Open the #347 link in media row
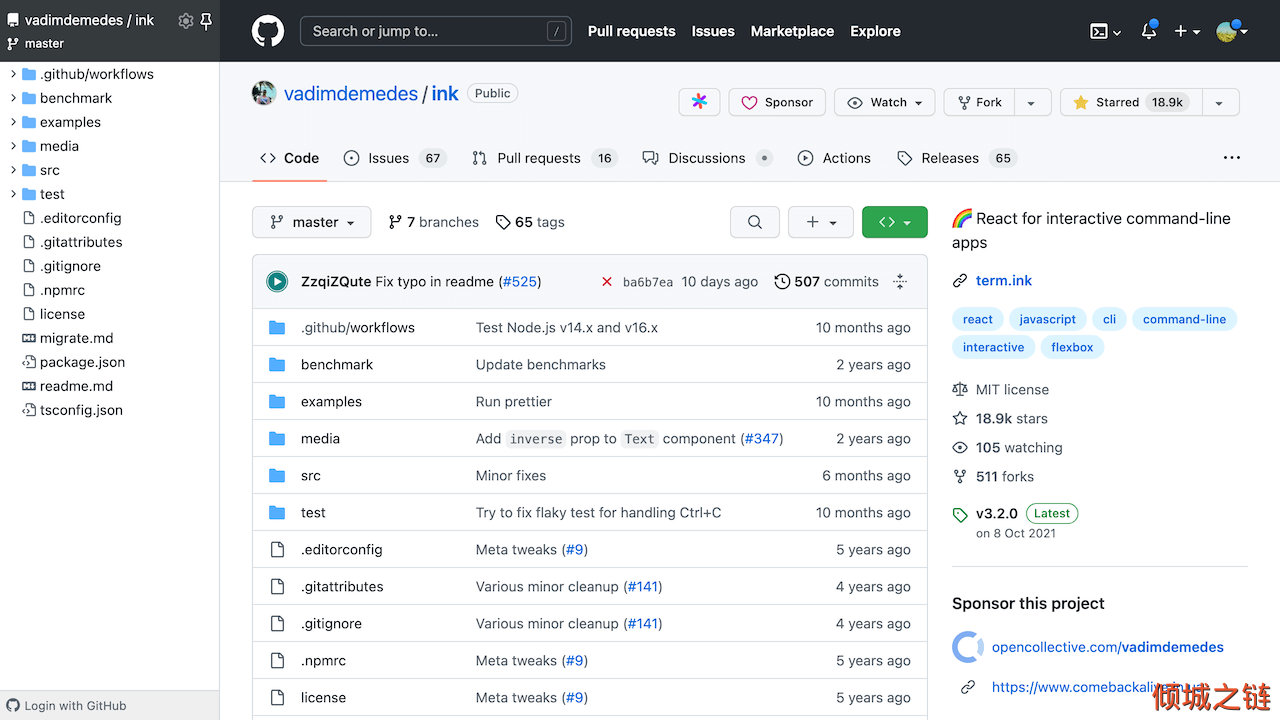 coord(761,438)
